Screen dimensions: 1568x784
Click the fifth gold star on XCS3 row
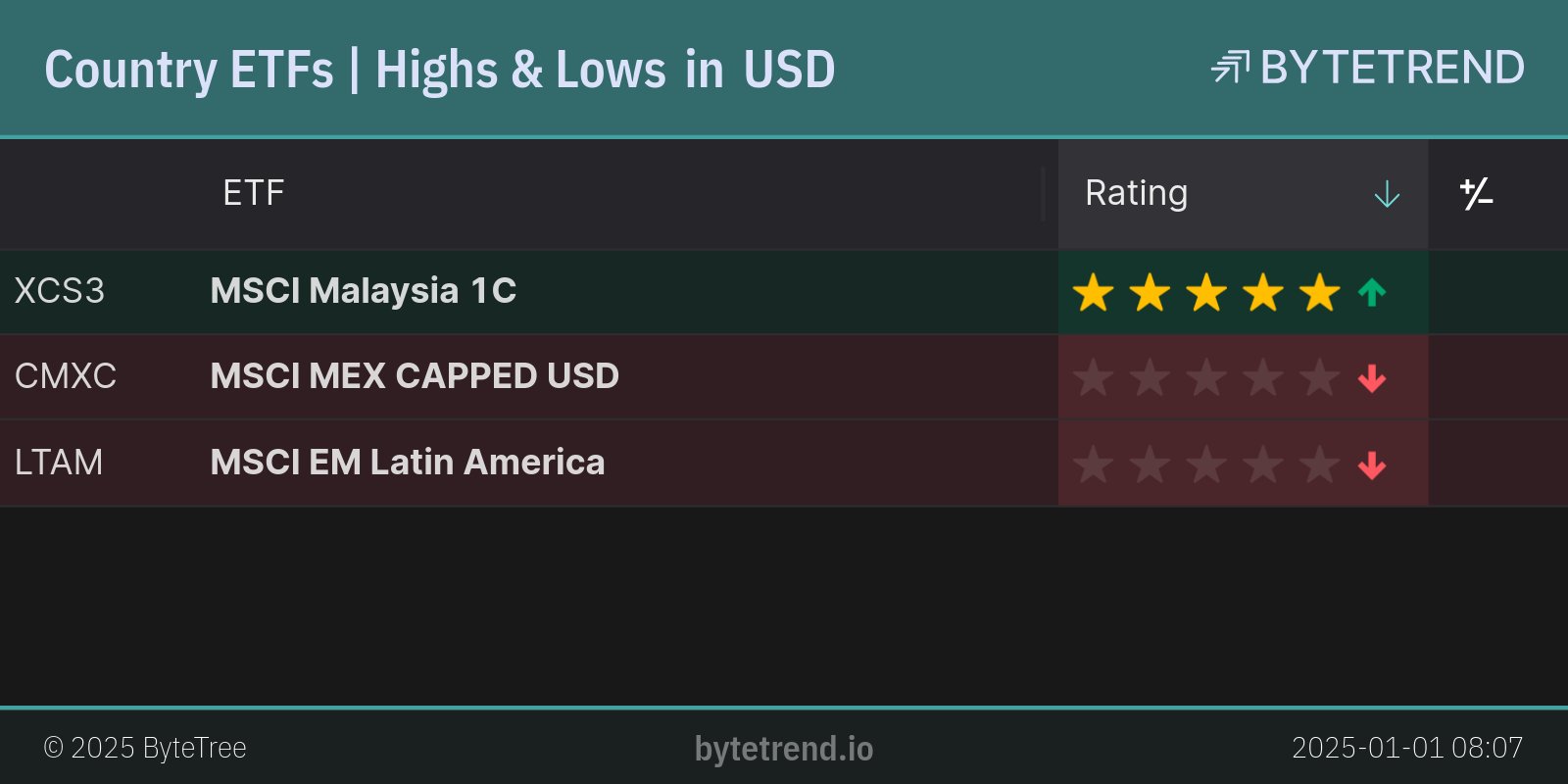coord(1320,292)
